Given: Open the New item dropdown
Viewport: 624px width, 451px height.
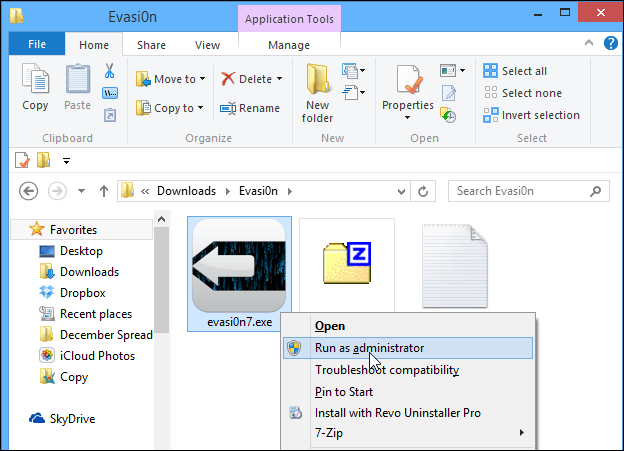Looking at the screenshot, I should [353, 71].
